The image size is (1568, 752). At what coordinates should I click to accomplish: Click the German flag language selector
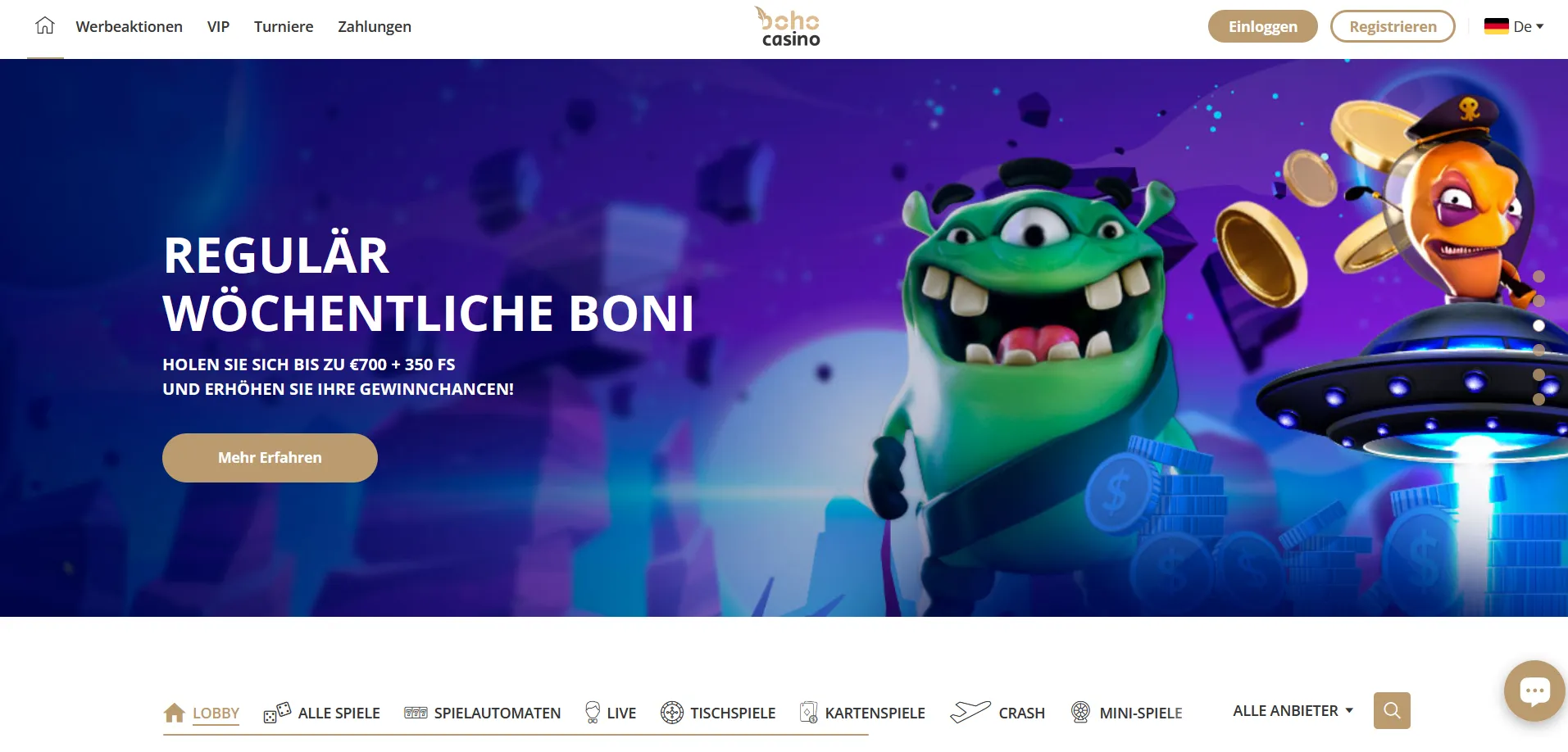[1497, 26]
